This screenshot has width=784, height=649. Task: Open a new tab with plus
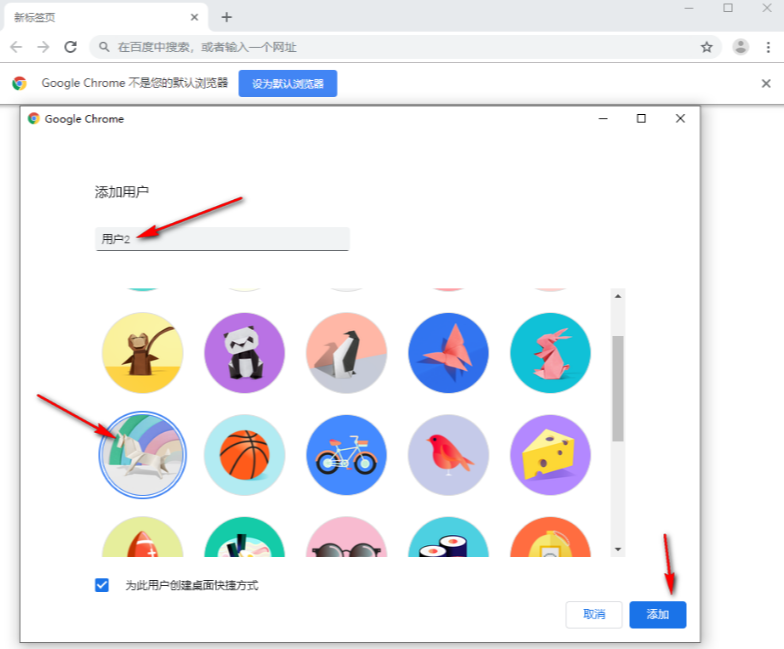point(226,18)
